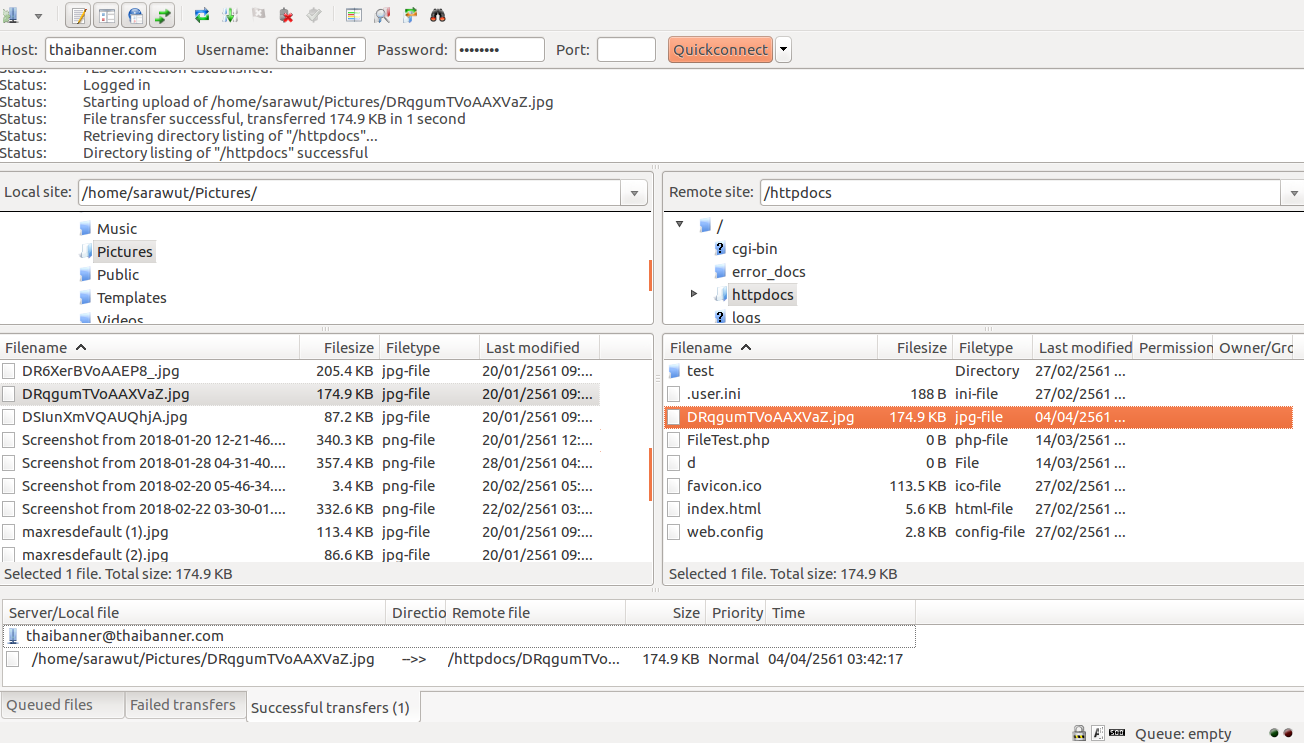Toggle processing of the transfer queue
The height and width of the screenshot is (743, 1304).
coord(230,15)
